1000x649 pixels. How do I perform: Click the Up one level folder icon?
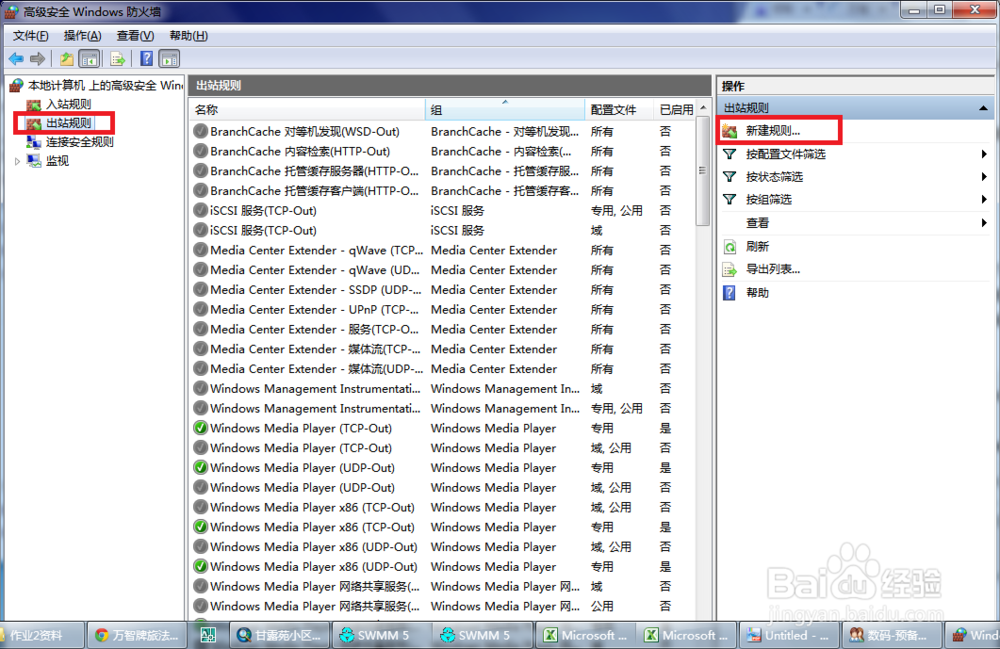[66, 59]
